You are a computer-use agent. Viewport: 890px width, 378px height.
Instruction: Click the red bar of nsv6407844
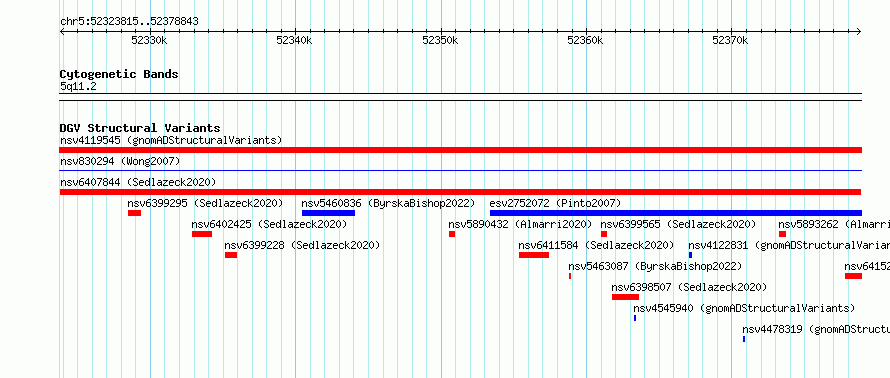(x=460, y=192)
